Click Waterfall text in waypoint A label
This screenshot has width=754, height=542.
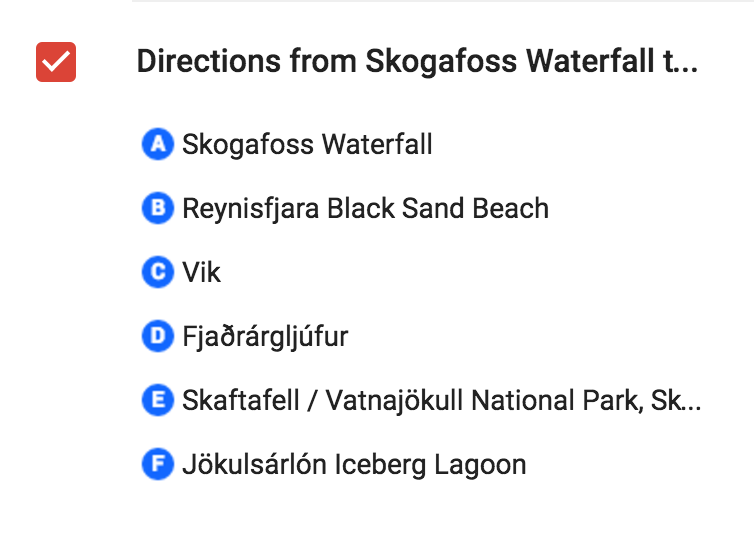[x=377, y=144]
